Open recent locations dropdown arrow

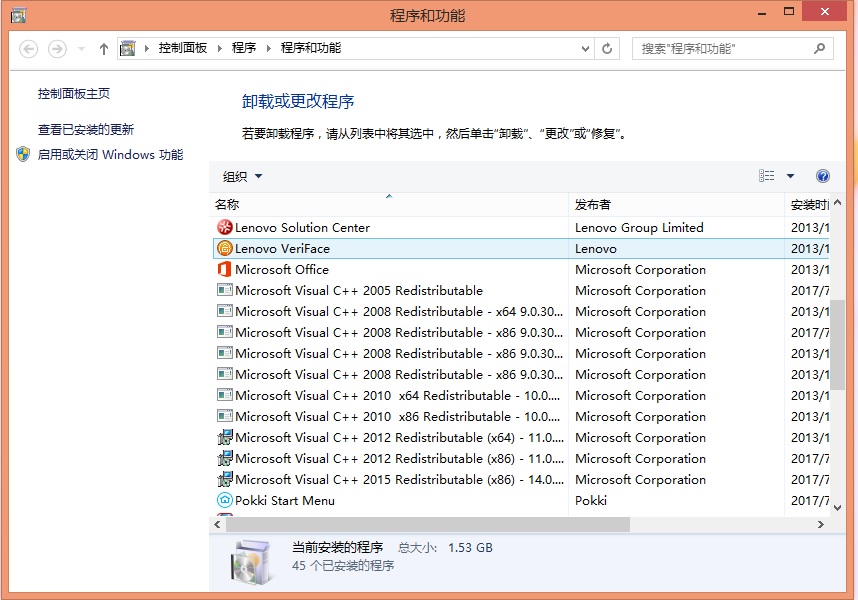click(x=81, y=49)
